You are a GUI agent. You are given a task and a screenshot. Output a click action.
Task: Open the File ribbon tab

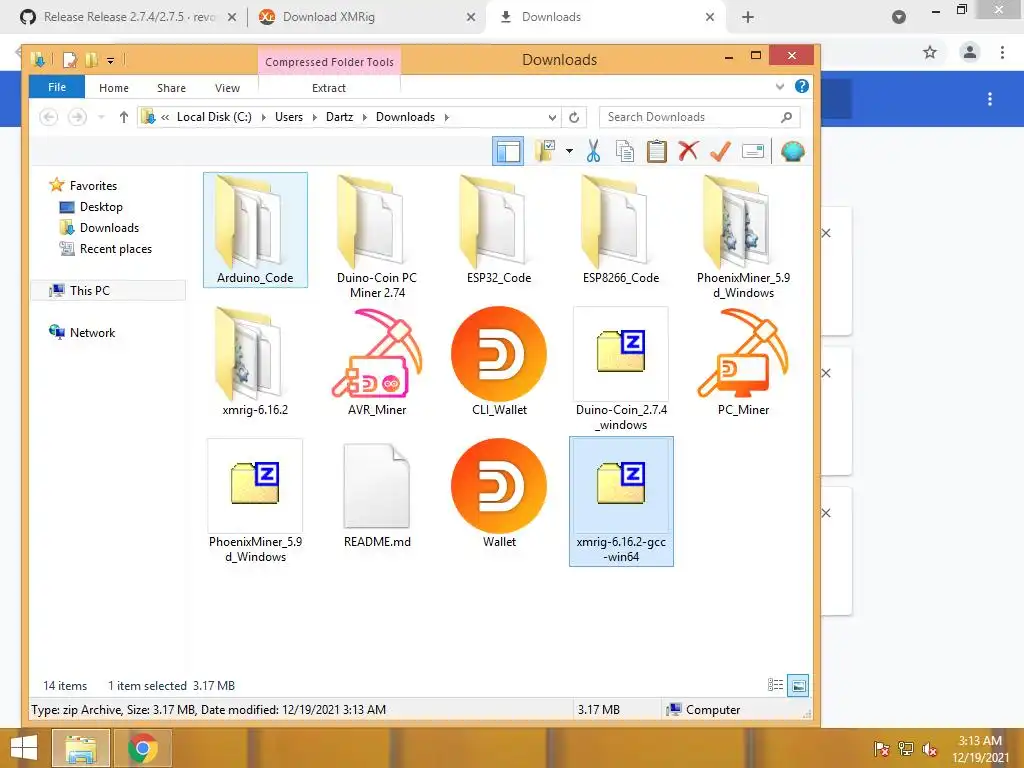tap(57, 87)
